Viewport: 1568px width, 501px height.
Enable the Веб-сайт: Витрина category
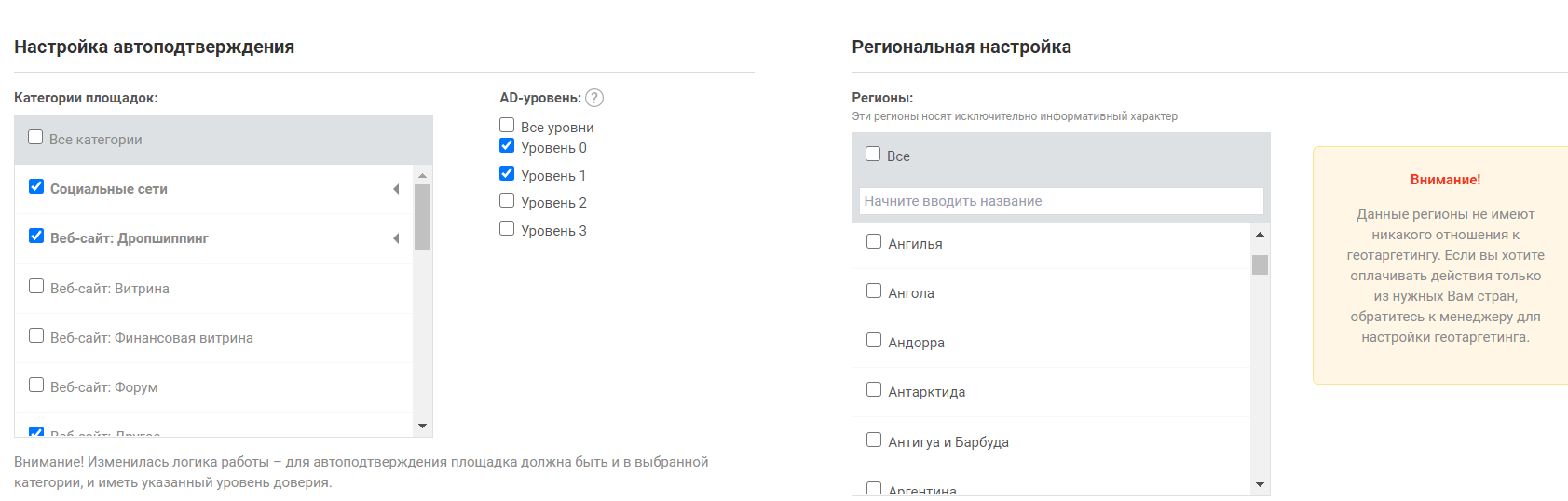click(x=36, y=286)
